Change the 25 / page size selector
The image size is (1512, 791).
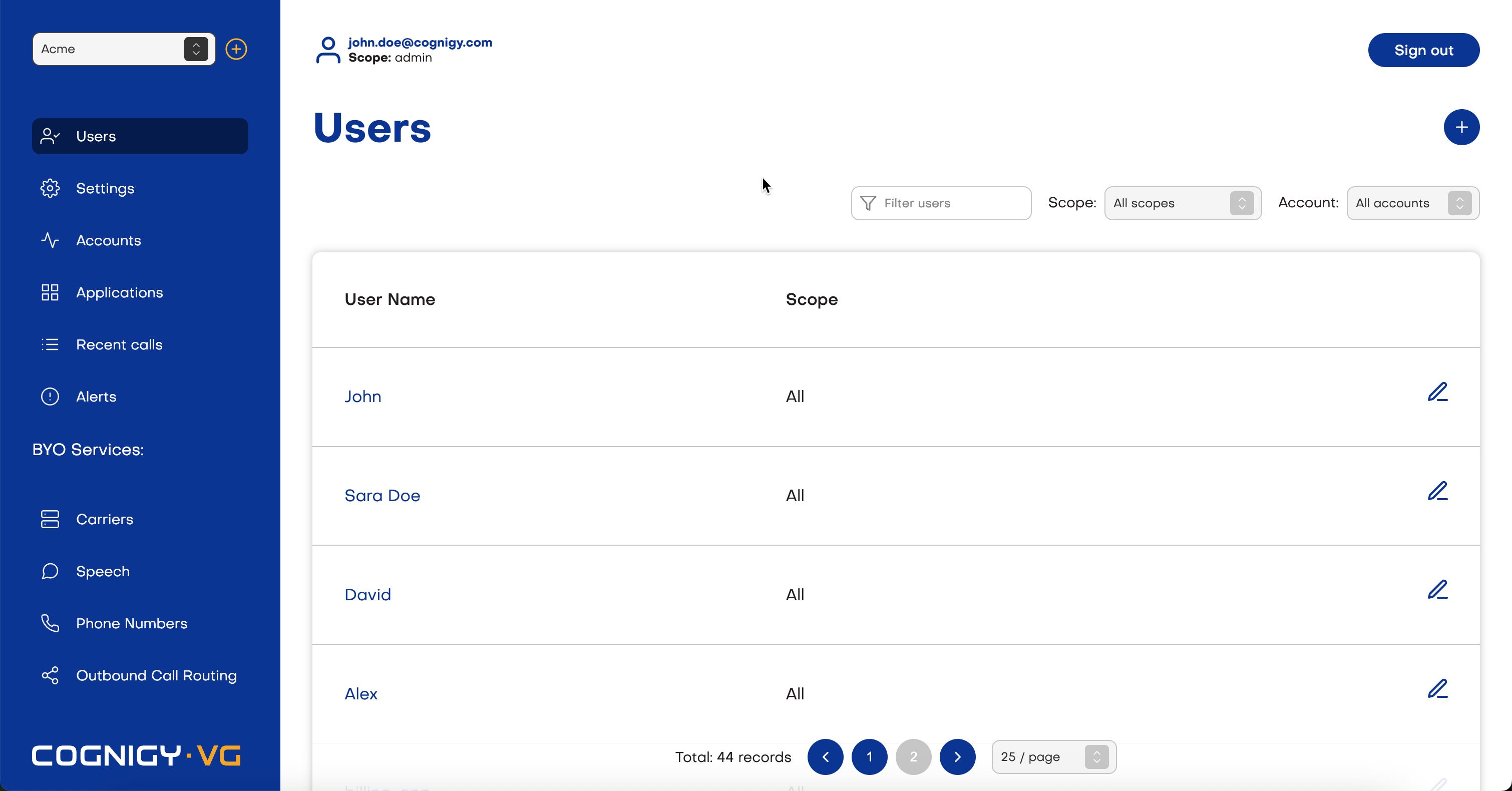1053,757
